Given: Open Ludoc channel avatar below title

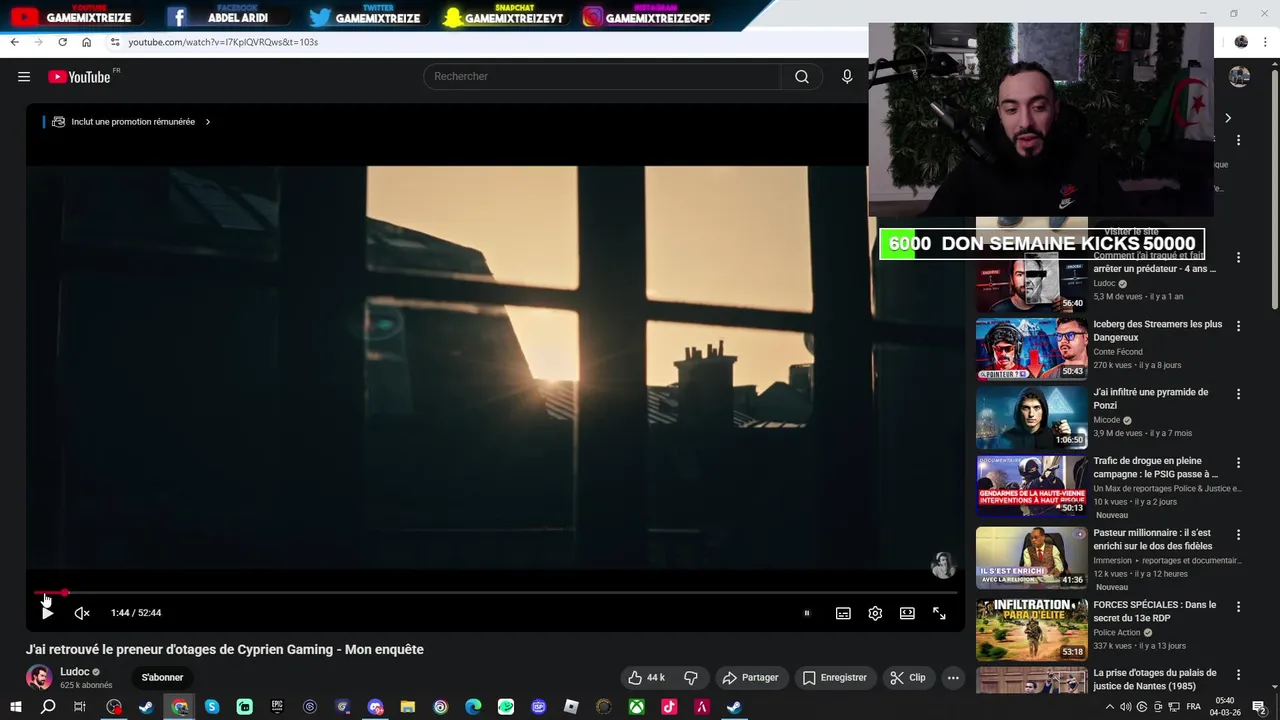Looking at the screenshot, I should pyautogui.click(x=39, y=677).
